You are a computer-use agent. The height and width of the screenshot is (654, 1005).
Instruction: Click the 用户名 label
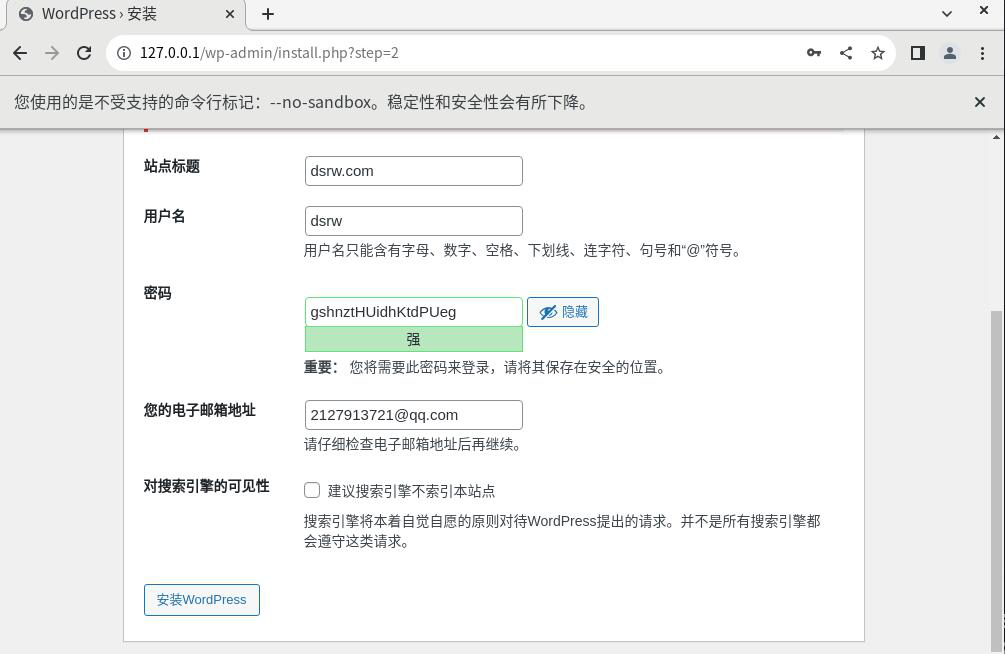tap(165, 217)
